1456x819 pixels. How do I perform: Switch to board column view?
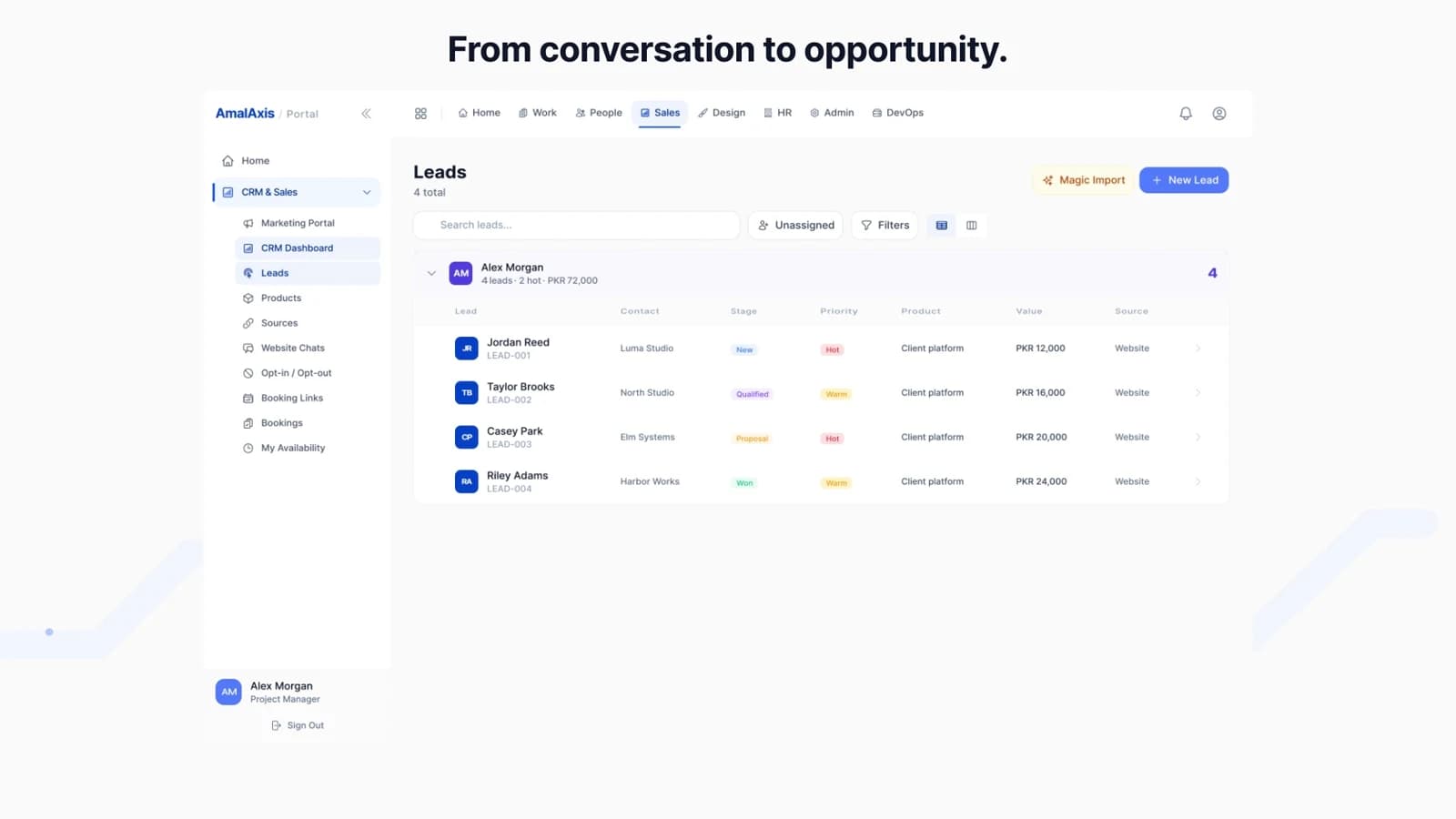pos(972,226)
